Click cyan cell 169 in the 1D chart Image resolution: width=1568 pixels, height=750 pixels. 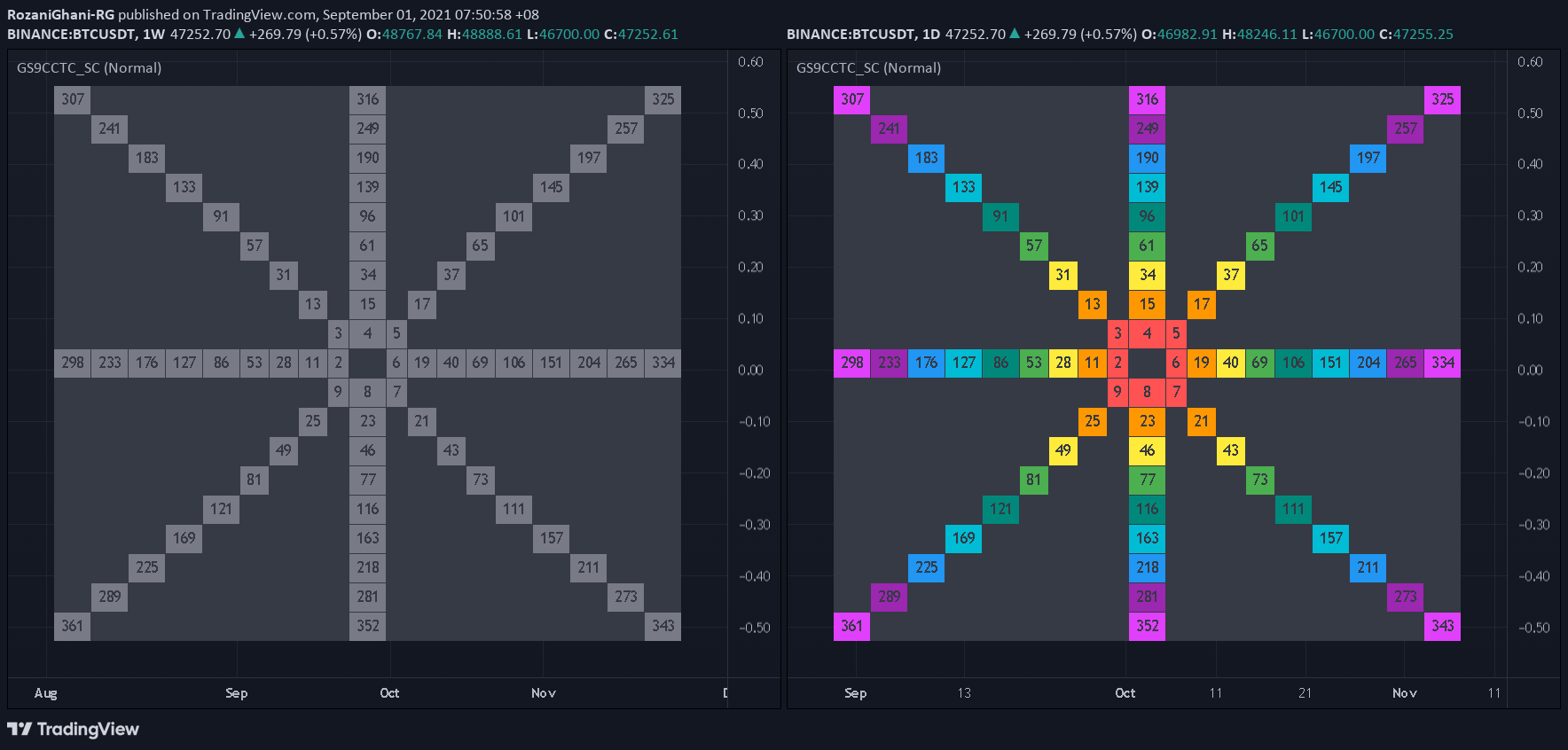(x=963, y=538)
